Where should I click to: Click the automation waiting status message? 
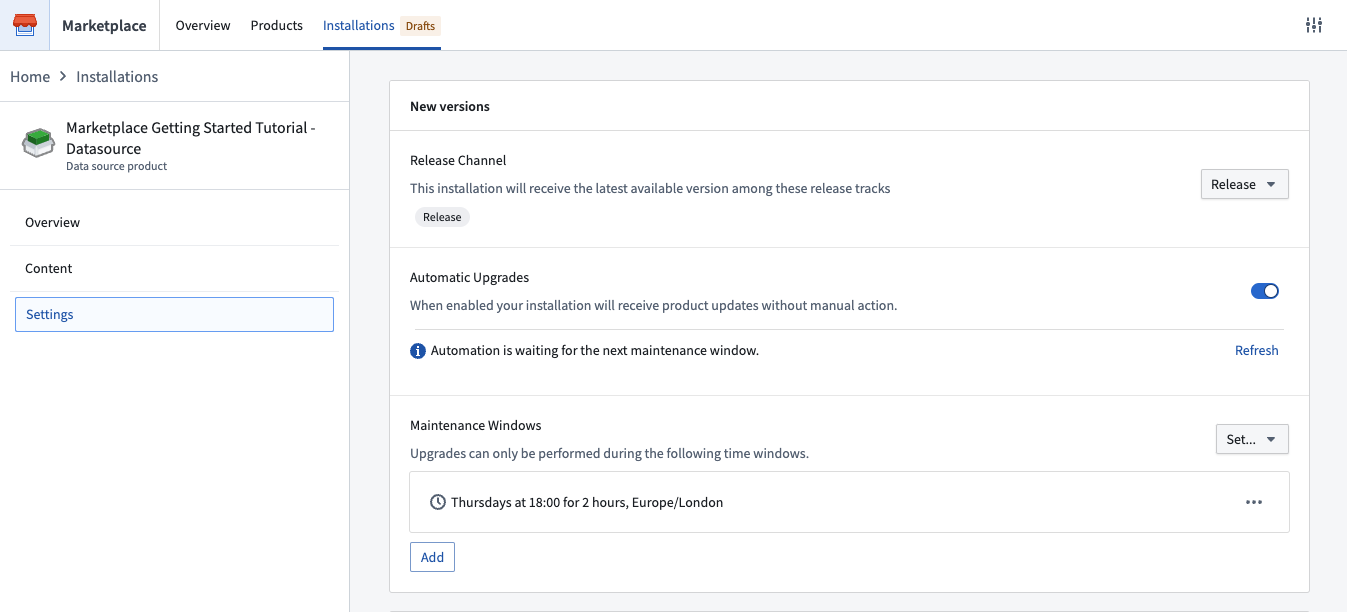[595, 351]
